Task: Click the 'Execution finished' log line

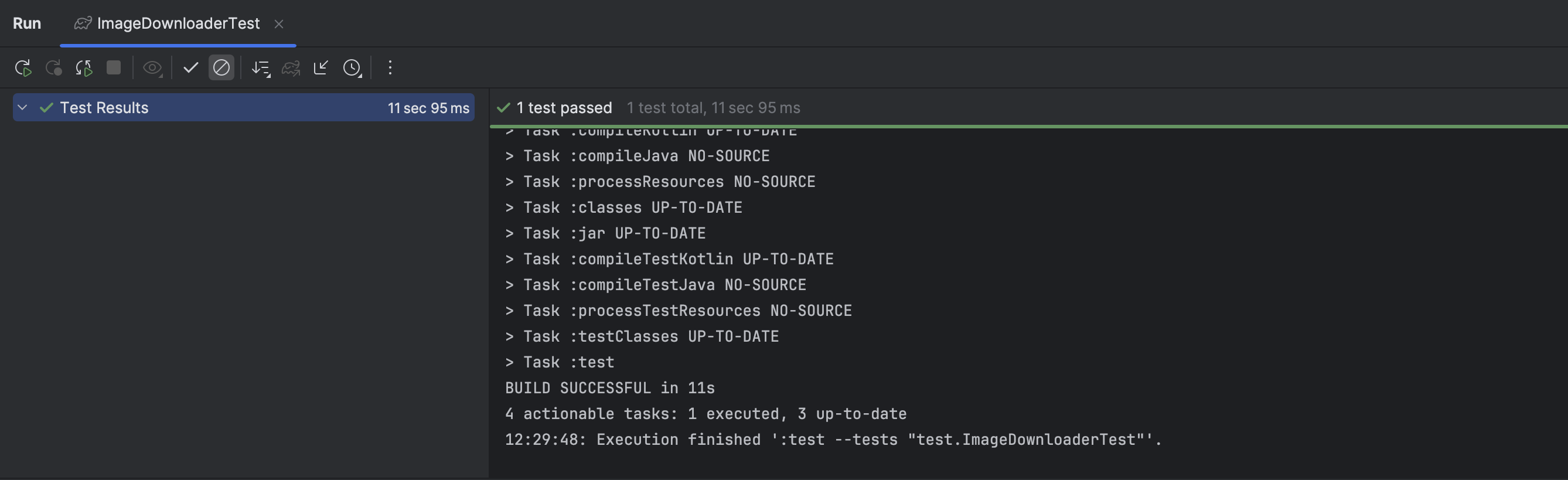Action: point(833,440)
